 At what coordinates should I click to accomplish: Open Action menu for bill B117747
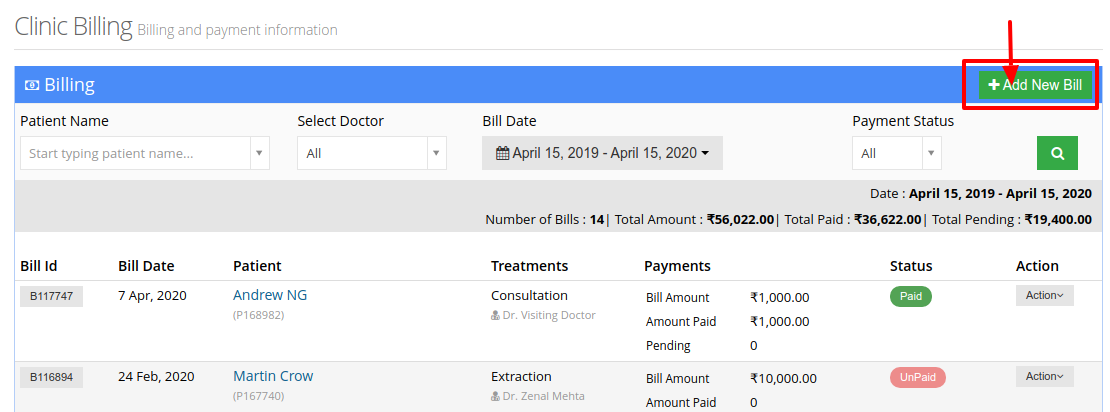point(1045,295)
